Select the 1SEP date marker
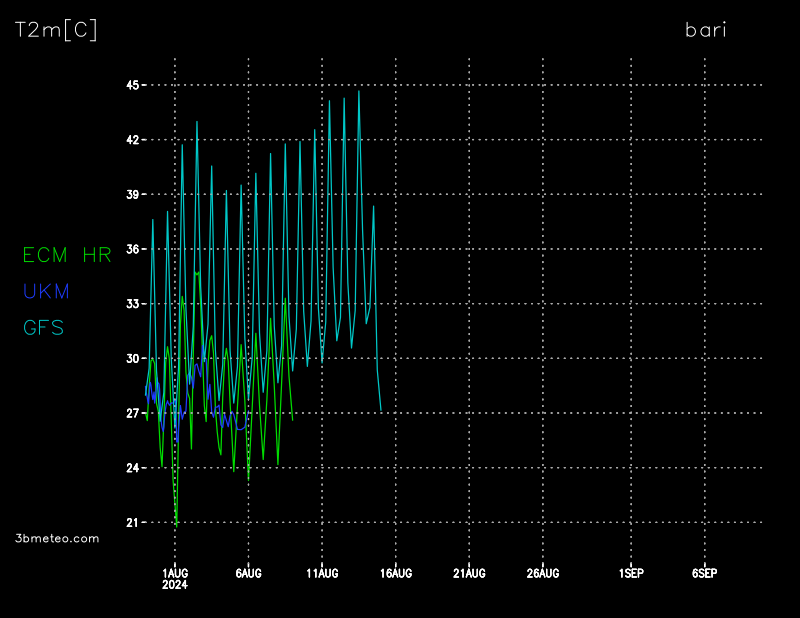This screenshot has height=618, width=800. (x=631, y=573)
